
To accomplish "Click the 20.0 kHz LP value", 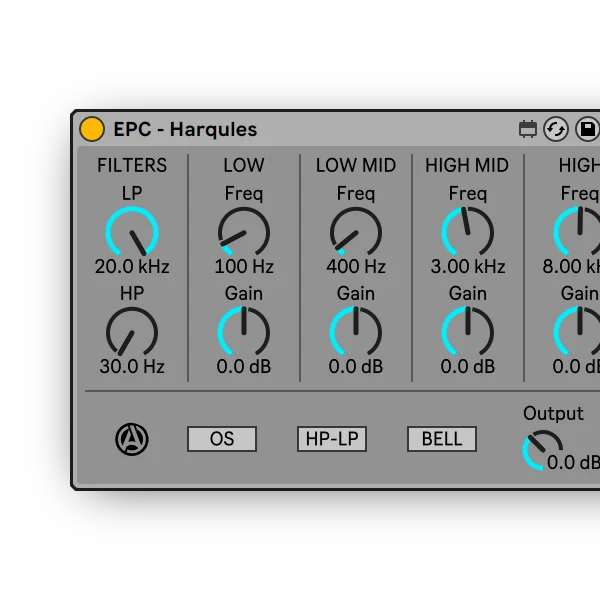I will (132, 267).
